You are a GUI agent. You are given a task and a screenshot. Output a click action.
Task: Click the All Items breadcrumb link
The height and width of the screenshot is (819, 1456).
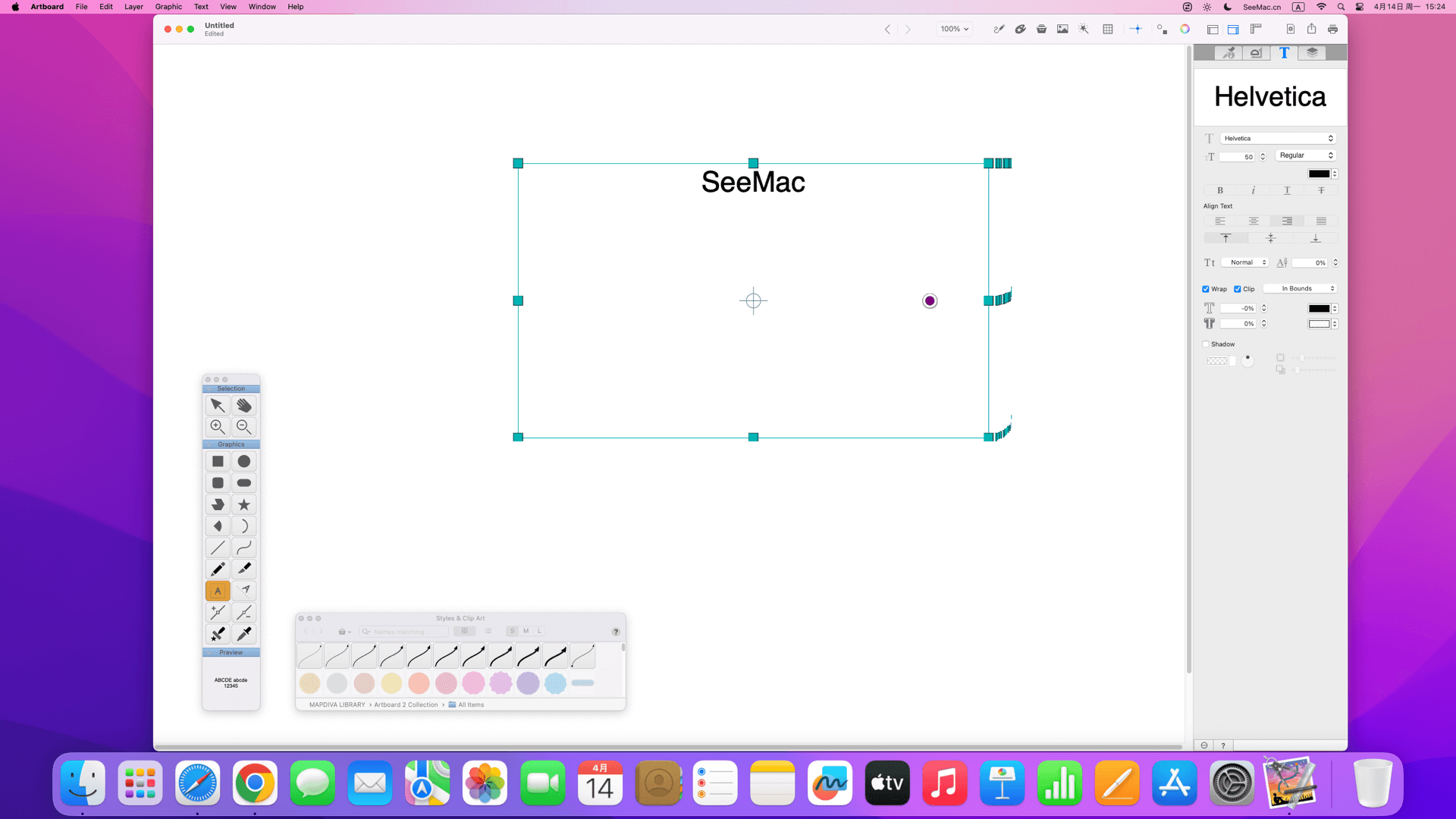coord(470,704)
